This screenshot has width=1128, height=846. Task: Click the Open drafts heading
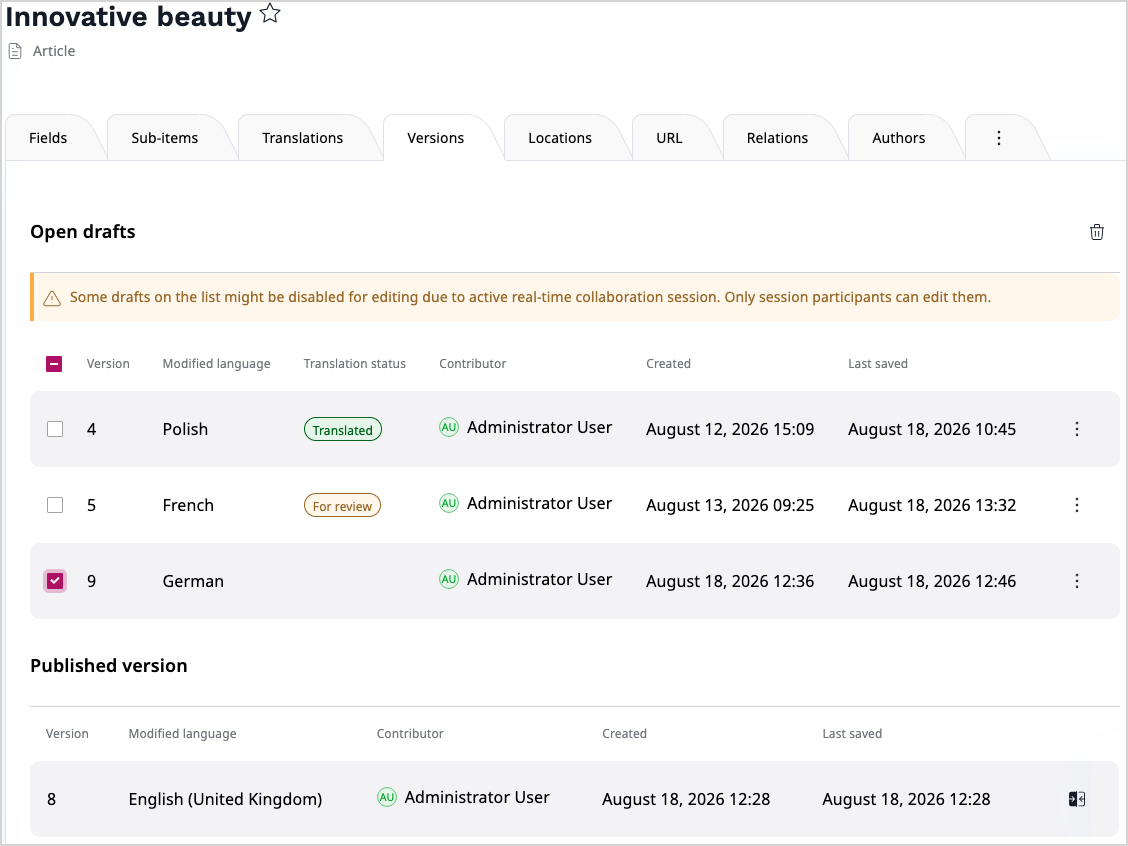point(83,232)
